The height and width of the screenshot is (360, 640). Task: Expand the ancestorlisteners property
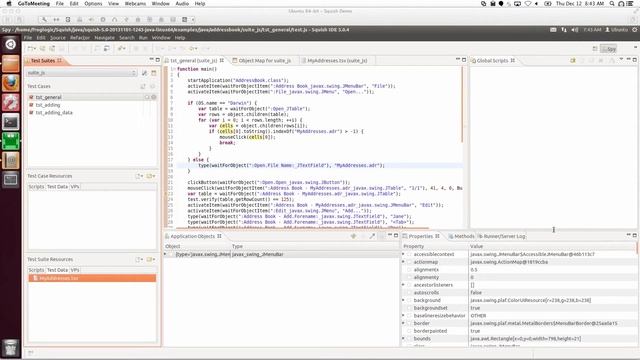click(403, 285)
